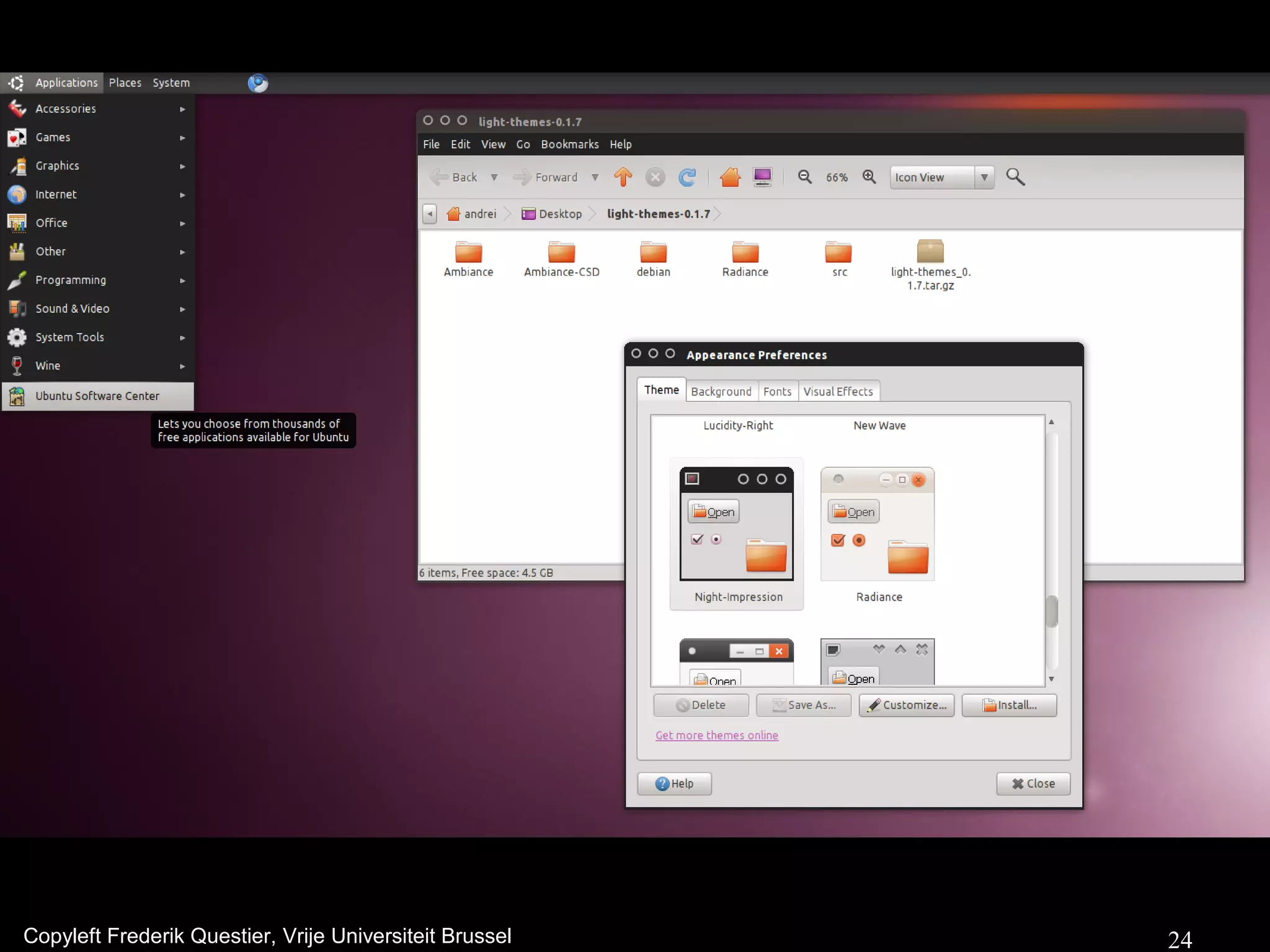Open the Icon View dropdown
The width and height of the screenshot is (1270, 952).
(x=941, y=177)
